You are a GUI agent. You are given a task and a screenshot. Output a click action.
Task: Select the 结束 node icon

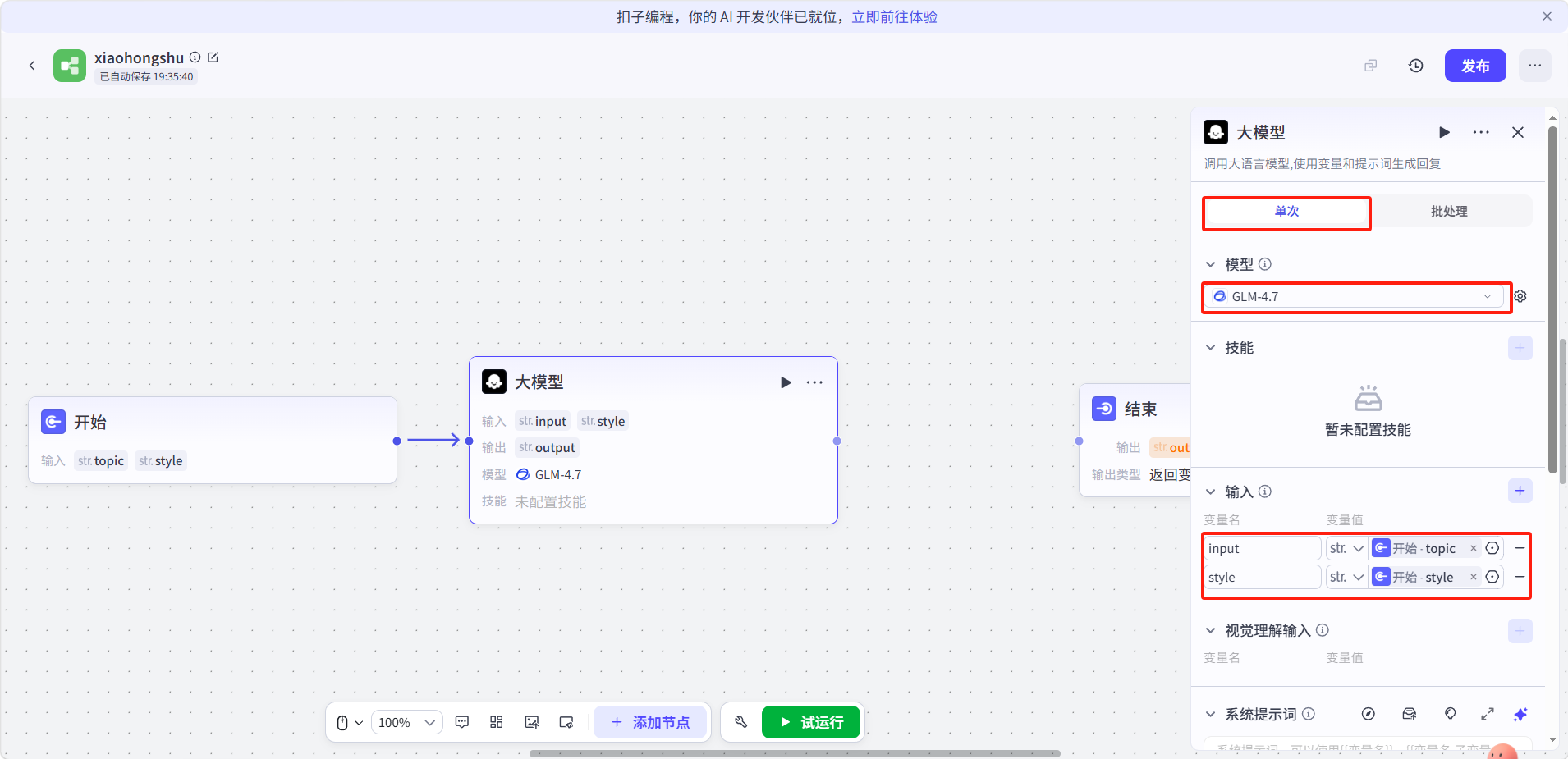(1103, 409)
